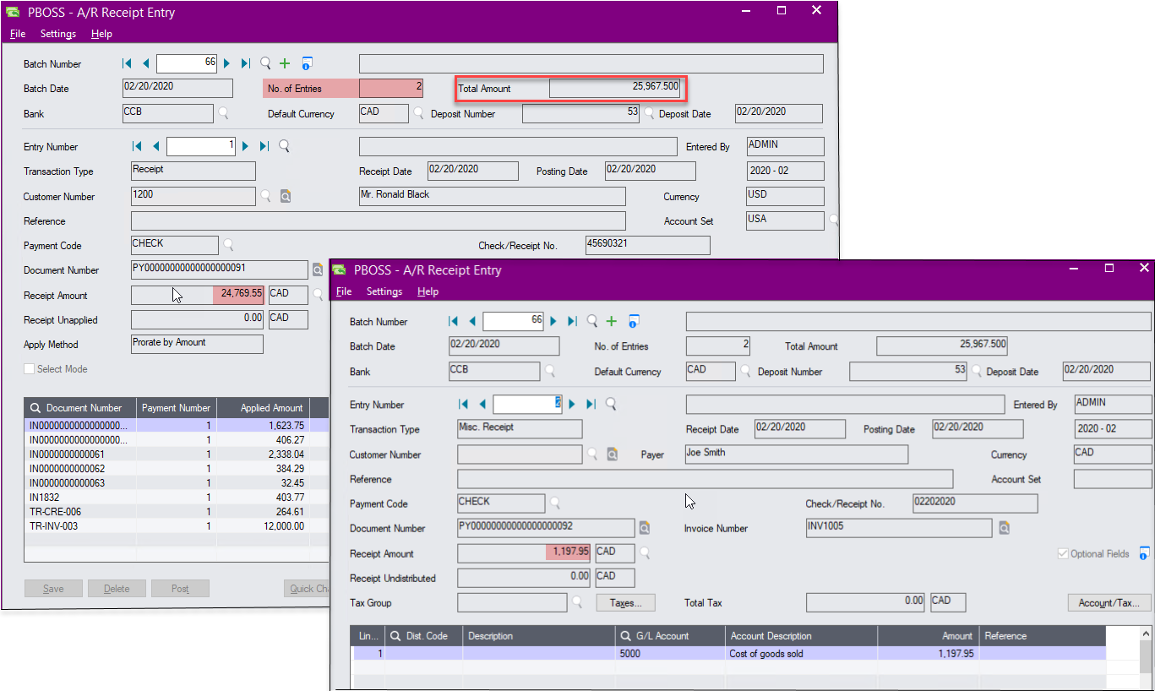Go to last batch in back window
1156x691 pixels.
pos(246,63)
